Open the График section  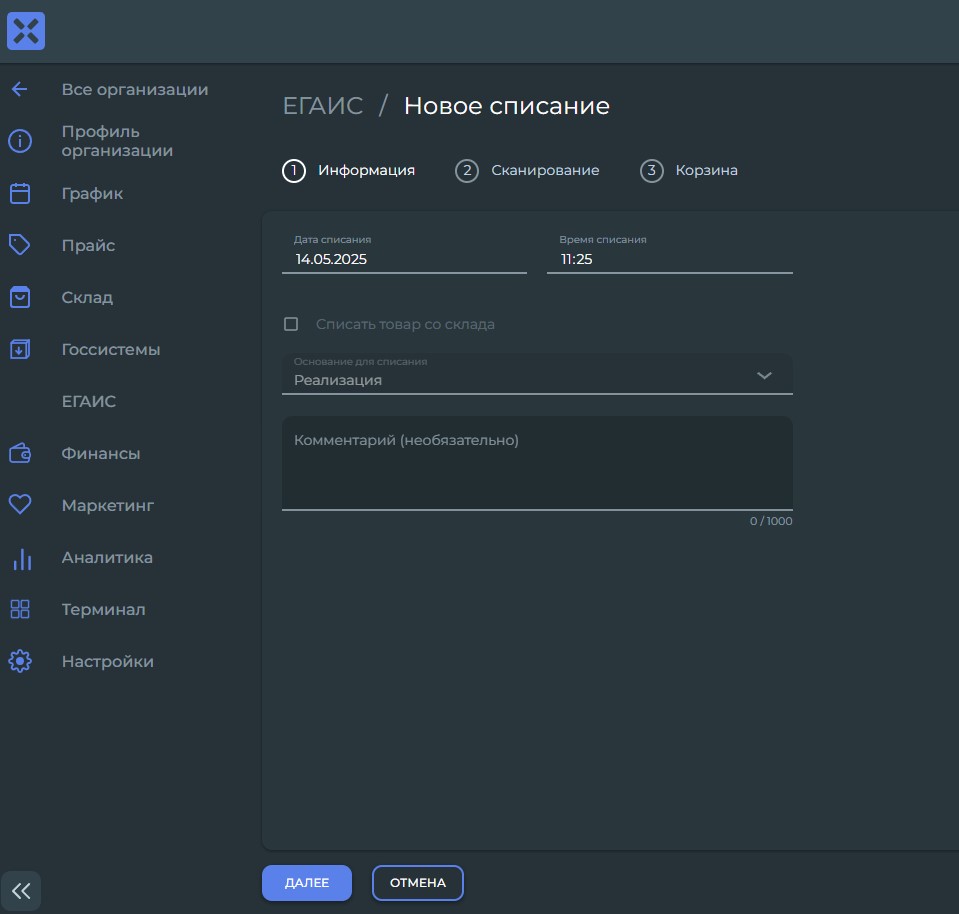coord(92,194)
